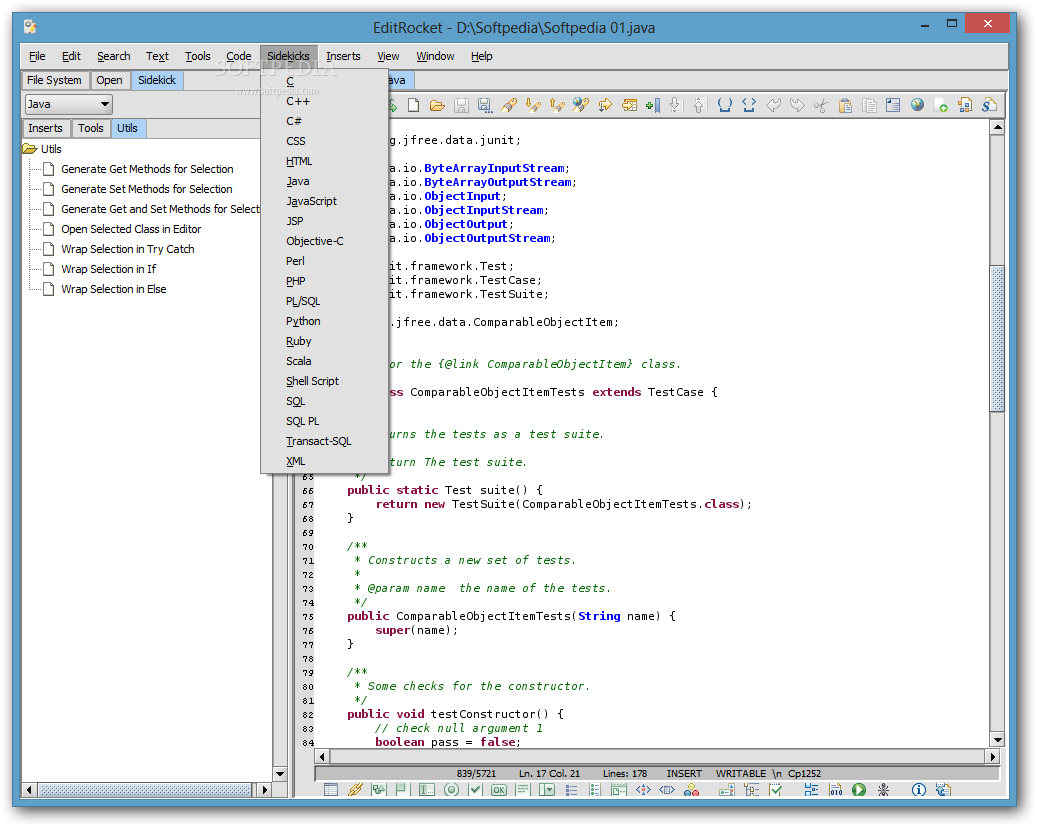Open the language dropdown showing Java
Viewport: 1037px width, 827px height.
click(69, 104)
